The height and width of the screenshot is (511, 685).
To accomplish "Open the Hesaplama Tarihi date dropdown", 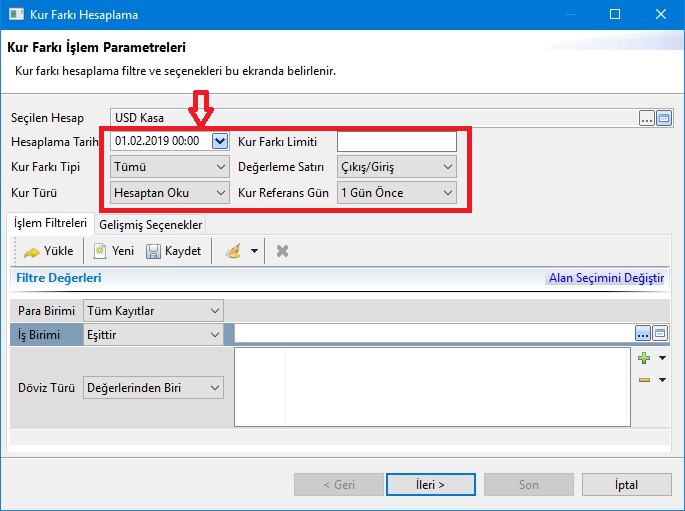I will [220, 141].
